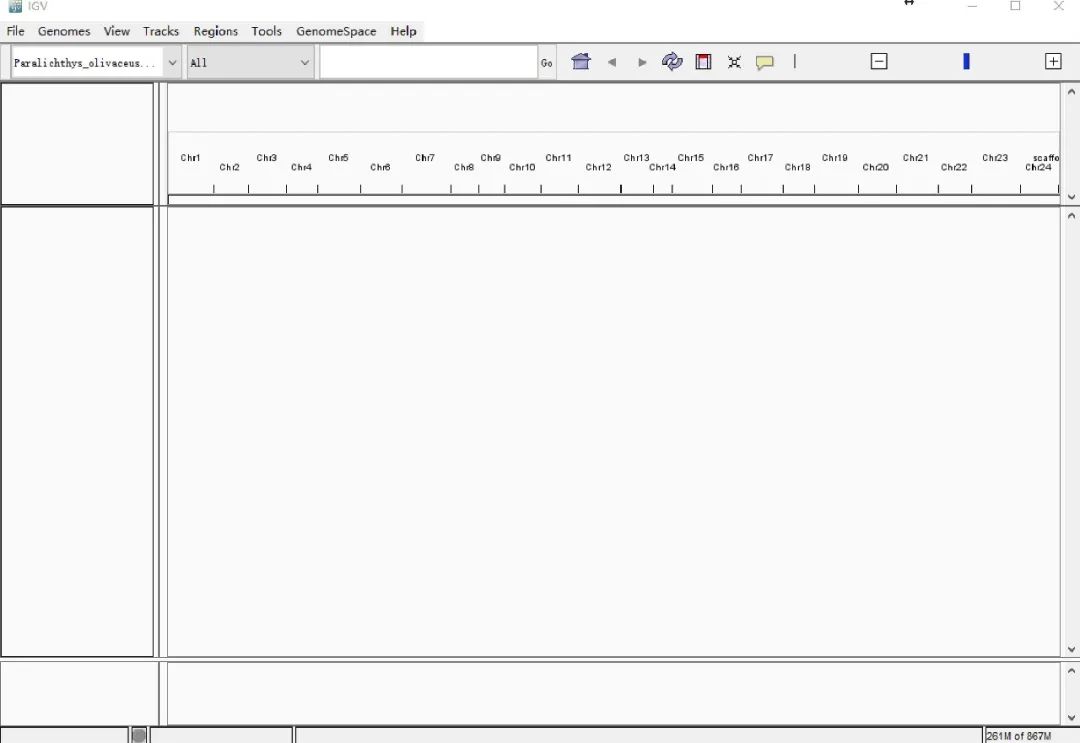Select Chr18 label in ruler

[798, 167]
